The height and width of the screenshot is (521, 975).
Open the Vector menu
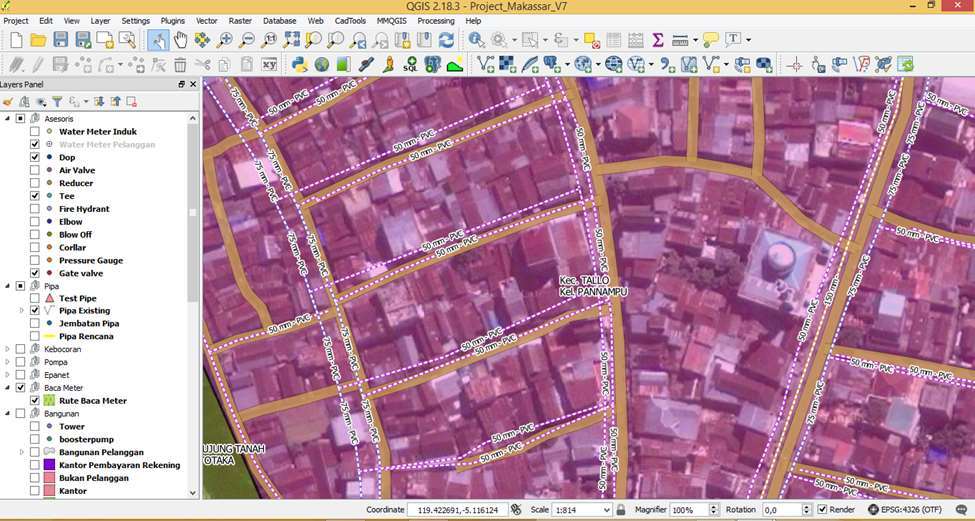click(x=206, y=21)
